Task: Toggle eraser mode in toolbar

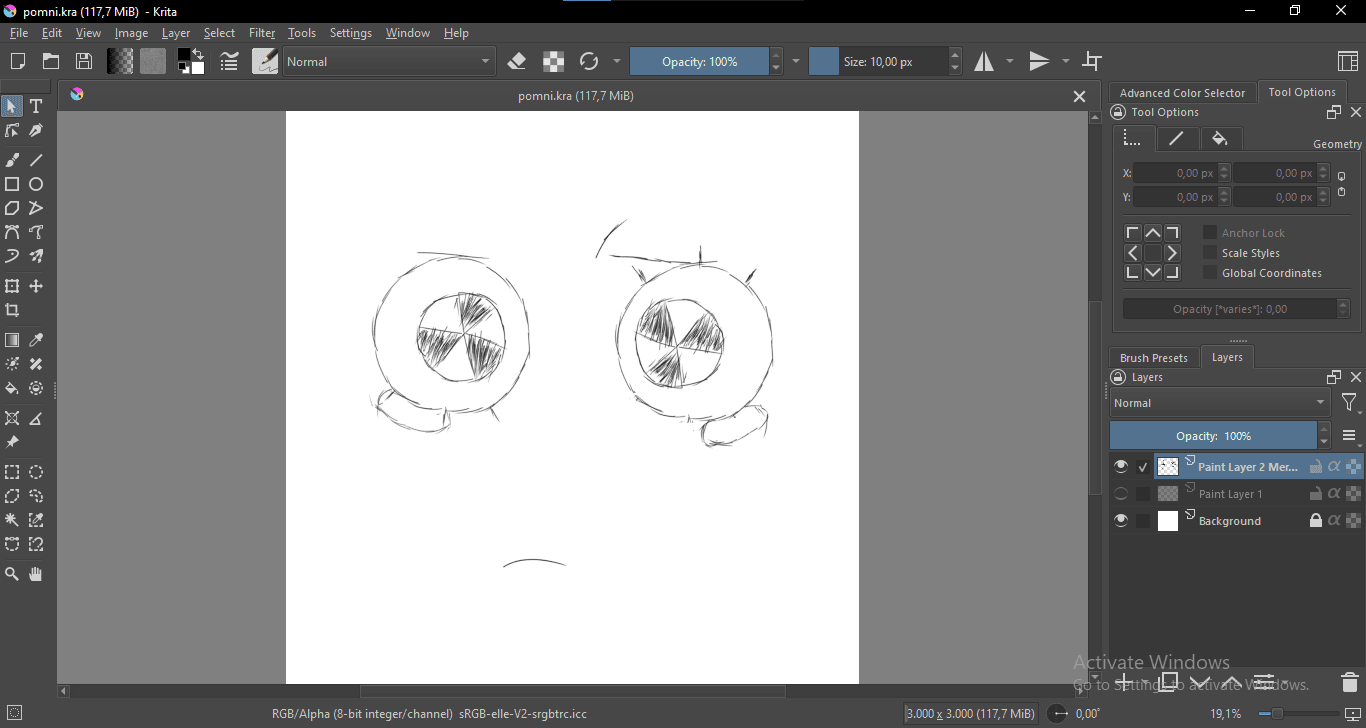Action: (x=517, y=62)
